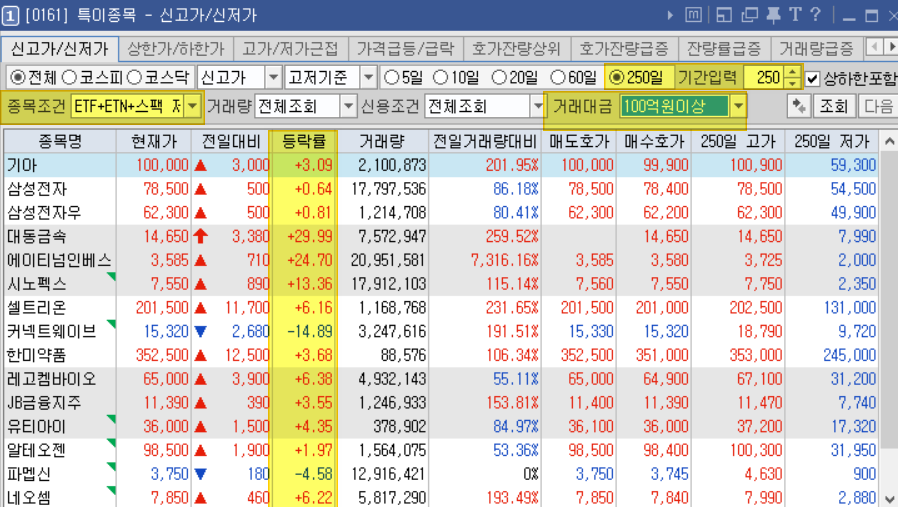Open font settings with the T icon
Image resolution: width=898 pixels, height=507 pixels.
point(795,14)
